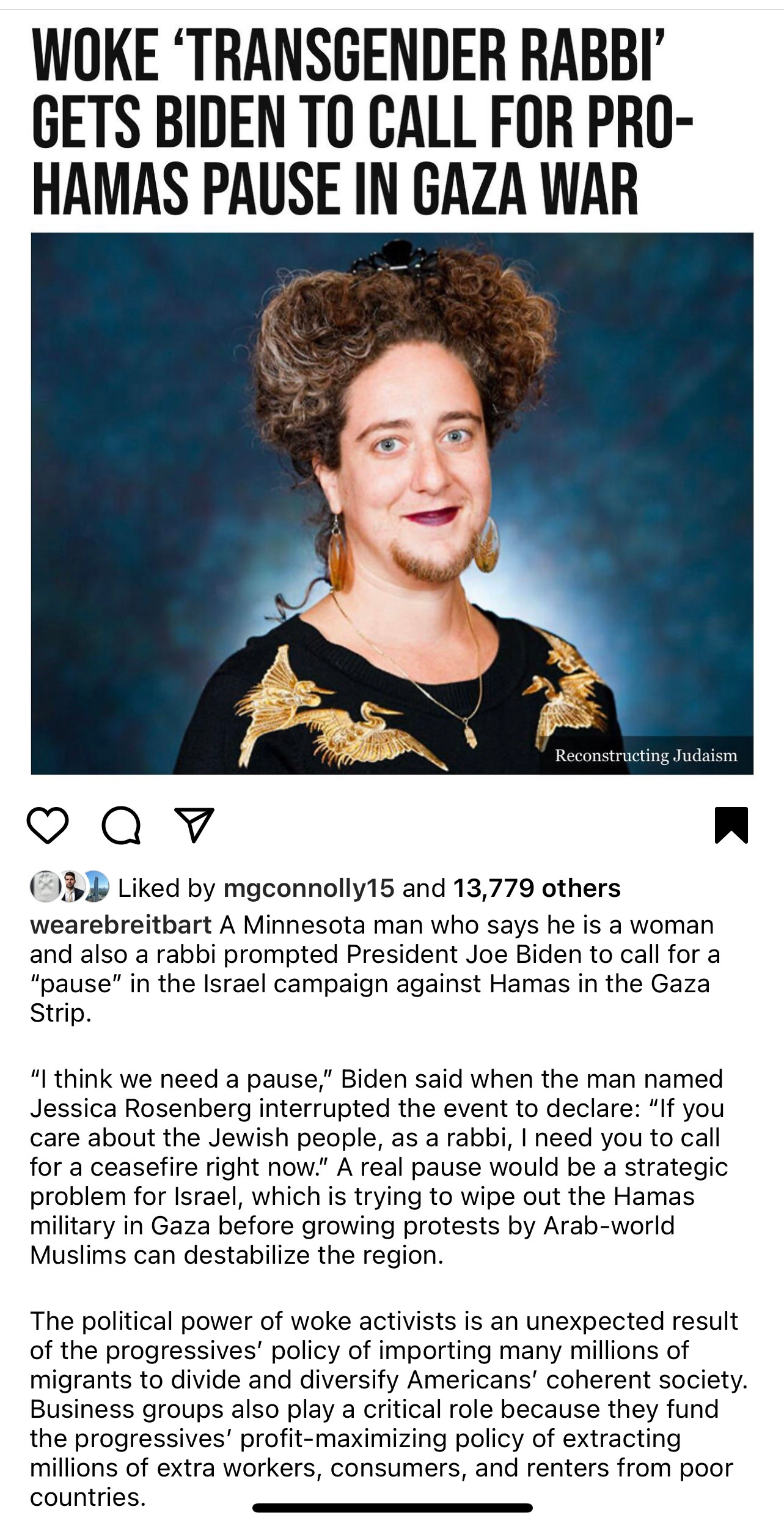
Task: View the 13,779 others likes list
Action: coord(537,888)
